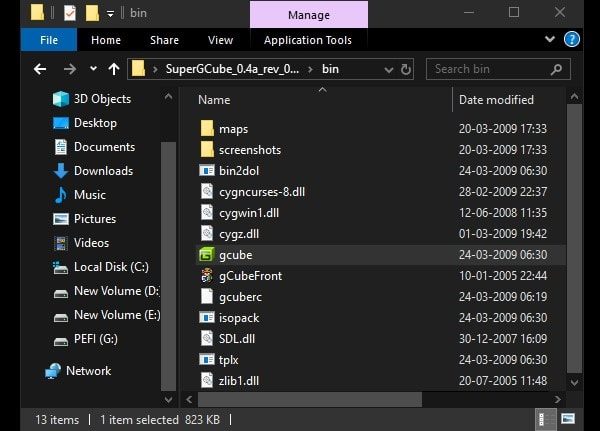600x431 pixels.
Task: Open the screenshots folder icon
Action: [207, 149]
